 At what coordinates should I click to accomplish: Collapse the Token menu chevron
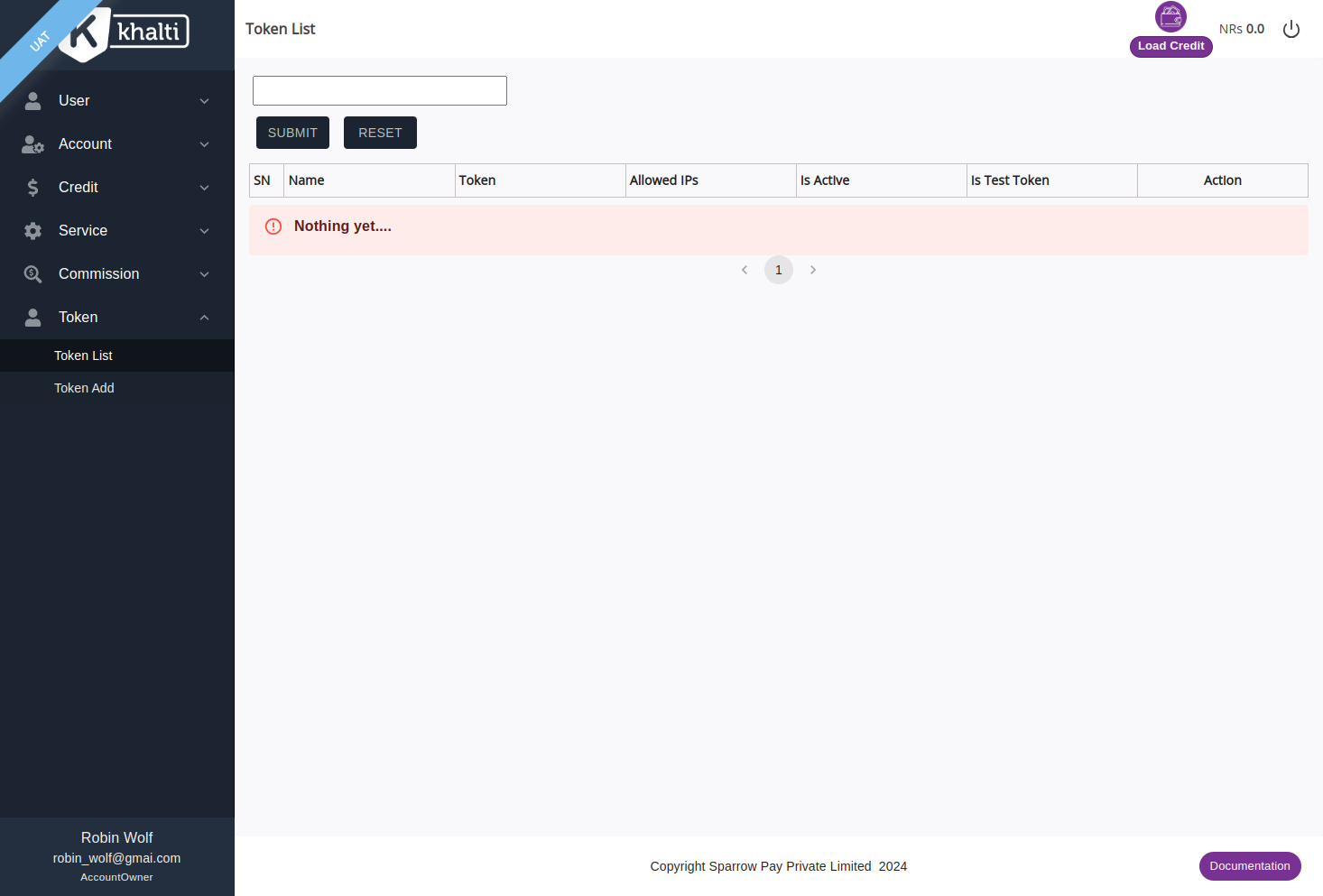(x=204, y=318)
